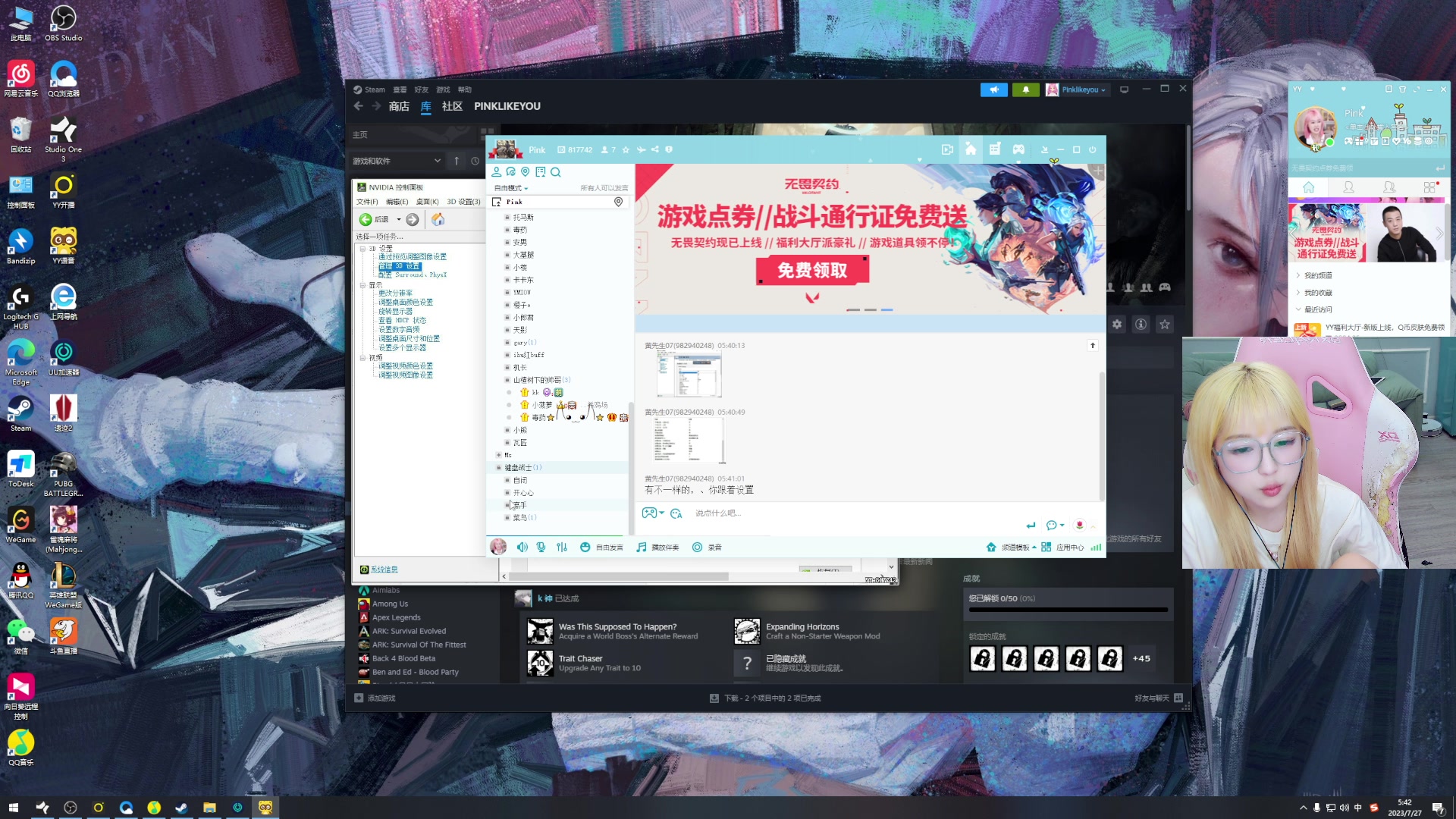Open 文件(F) menu in NVIDIA panel

coord(367,202)
